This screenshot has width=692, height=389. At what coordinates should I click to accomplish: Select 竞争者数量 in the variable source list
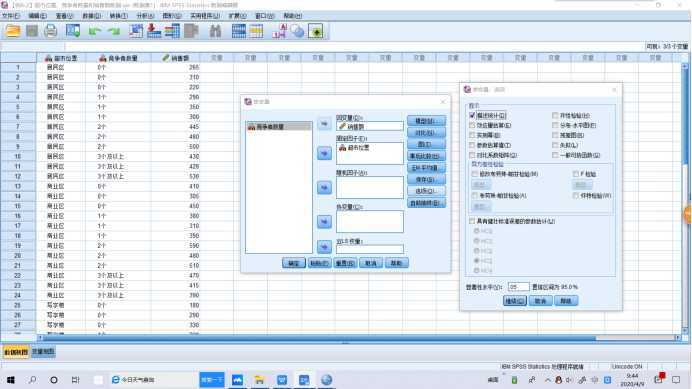pyautogui.click(x=278, y=127)
